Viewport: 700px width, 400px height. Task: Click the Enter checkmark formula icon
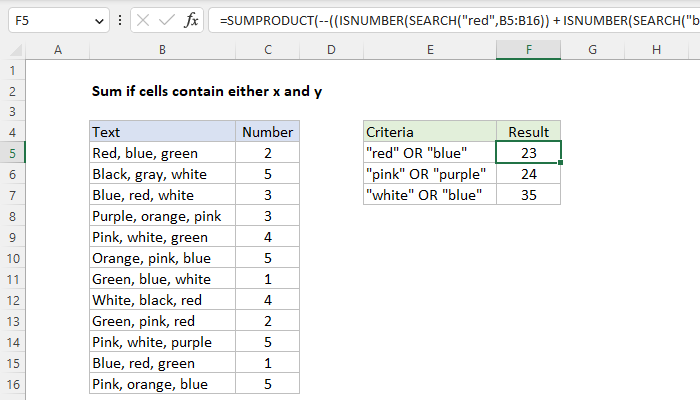[x=167, y=21]
